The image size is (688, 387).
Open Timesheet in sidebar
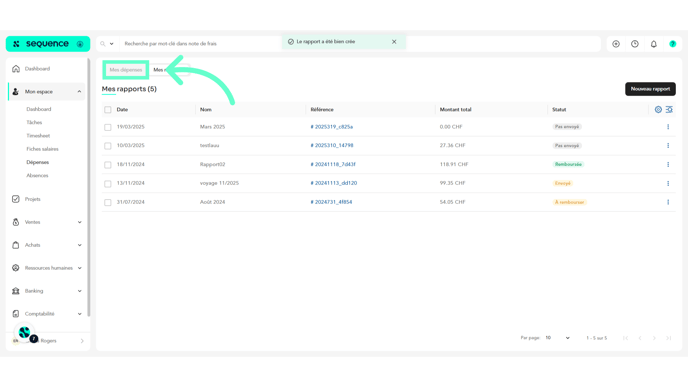(x=38, y=136)
